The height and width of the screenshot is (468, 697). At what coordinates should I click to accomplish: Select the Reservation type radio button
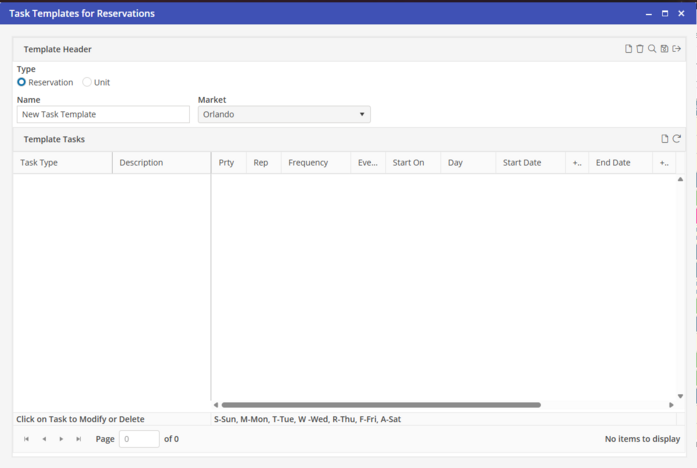pos(22,82)
